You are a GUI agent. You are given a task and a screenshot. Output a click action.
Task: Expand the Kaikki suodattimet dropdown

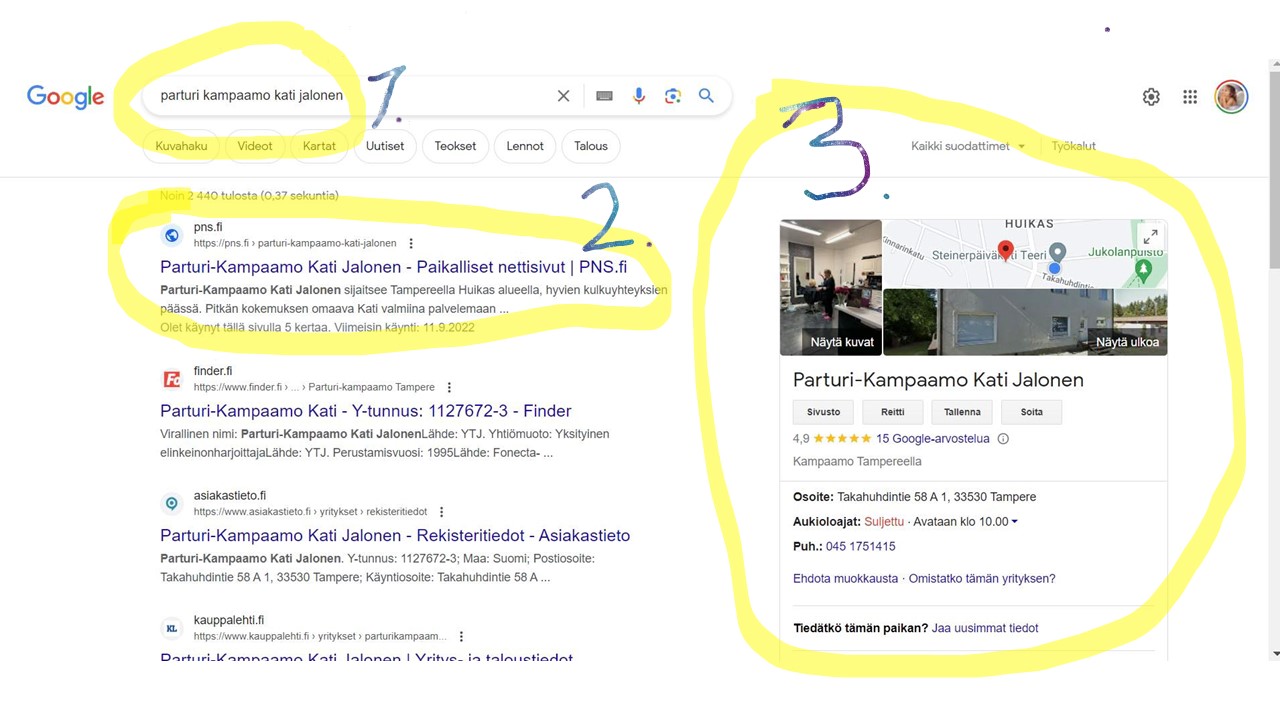968,146
